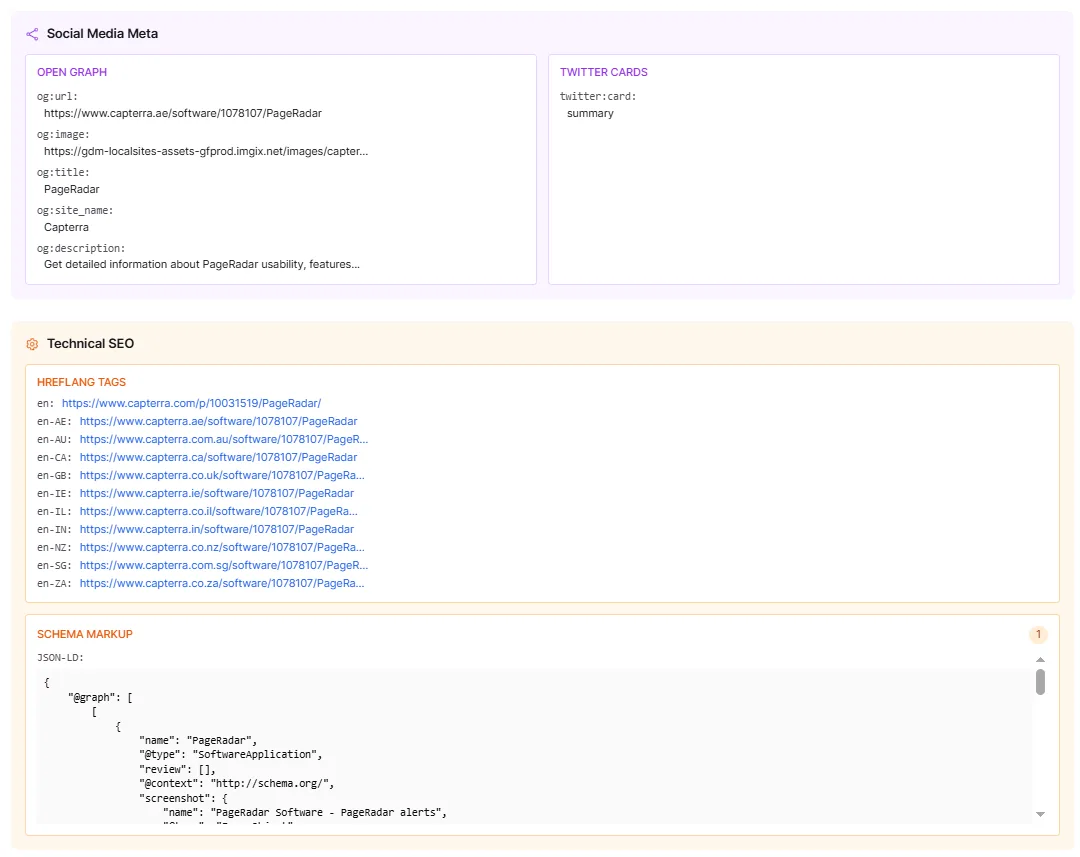1080x857 pixels.
Task: Click the share icon beside Social Media Meta
Action: coord(32,34)
